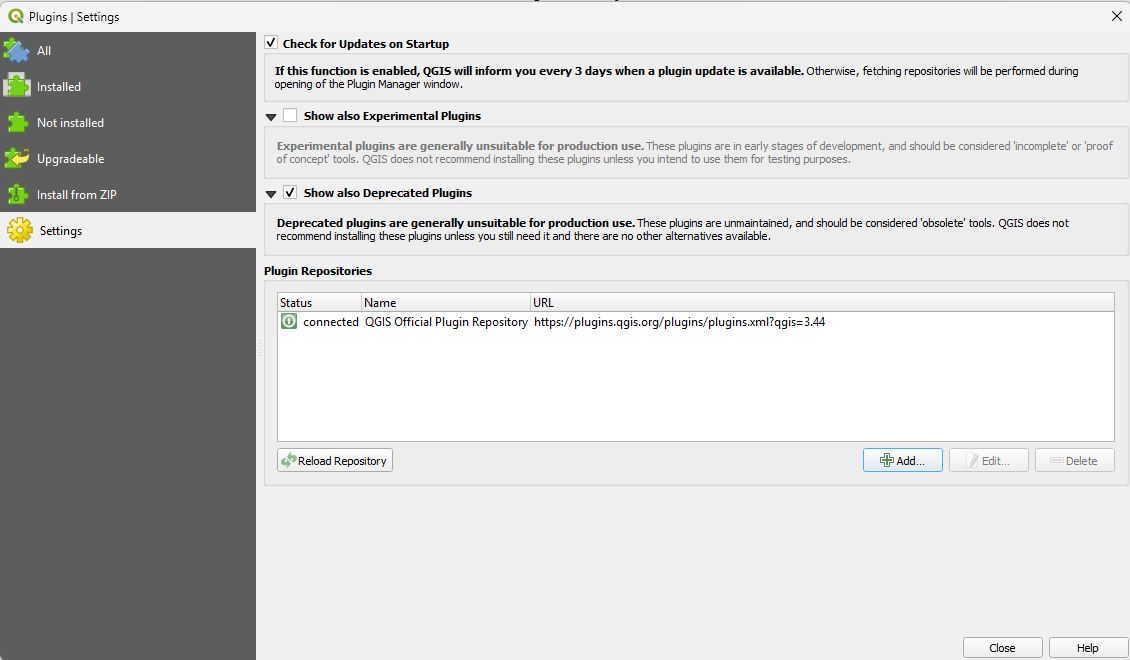Click the plus icon on the Add button
The width and height of the screenshot is (1130, 660).
pyautogui.click(x=886, y=459)
